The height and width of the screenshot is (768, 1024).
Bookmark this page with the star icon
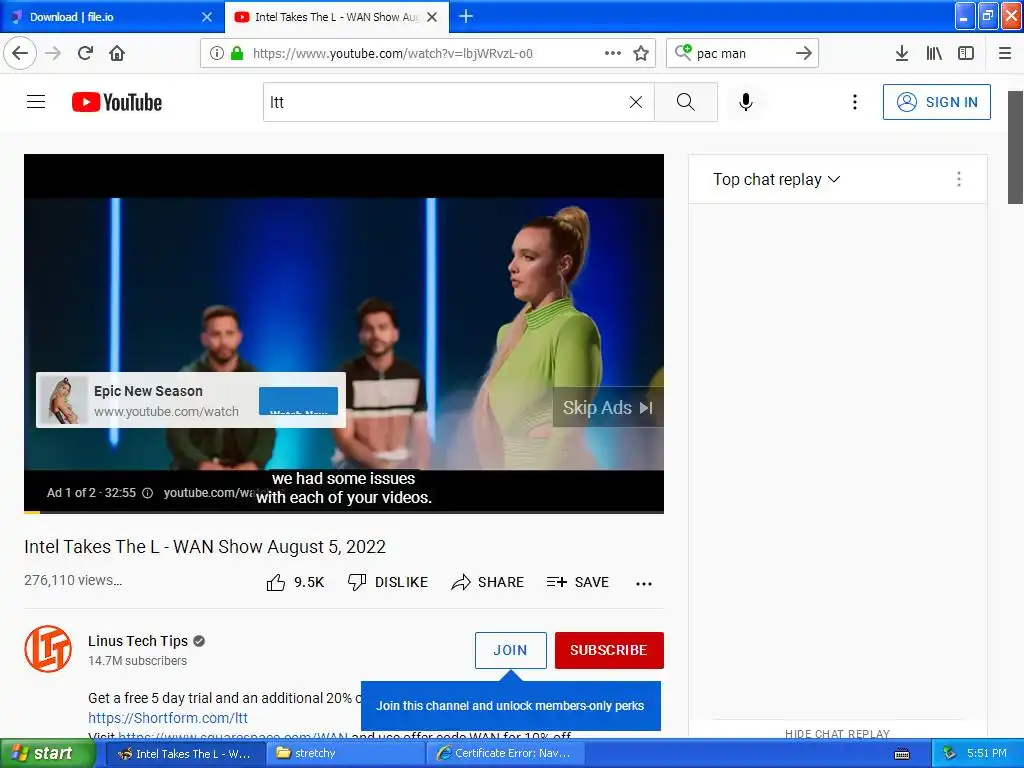(x=641, y=54)
